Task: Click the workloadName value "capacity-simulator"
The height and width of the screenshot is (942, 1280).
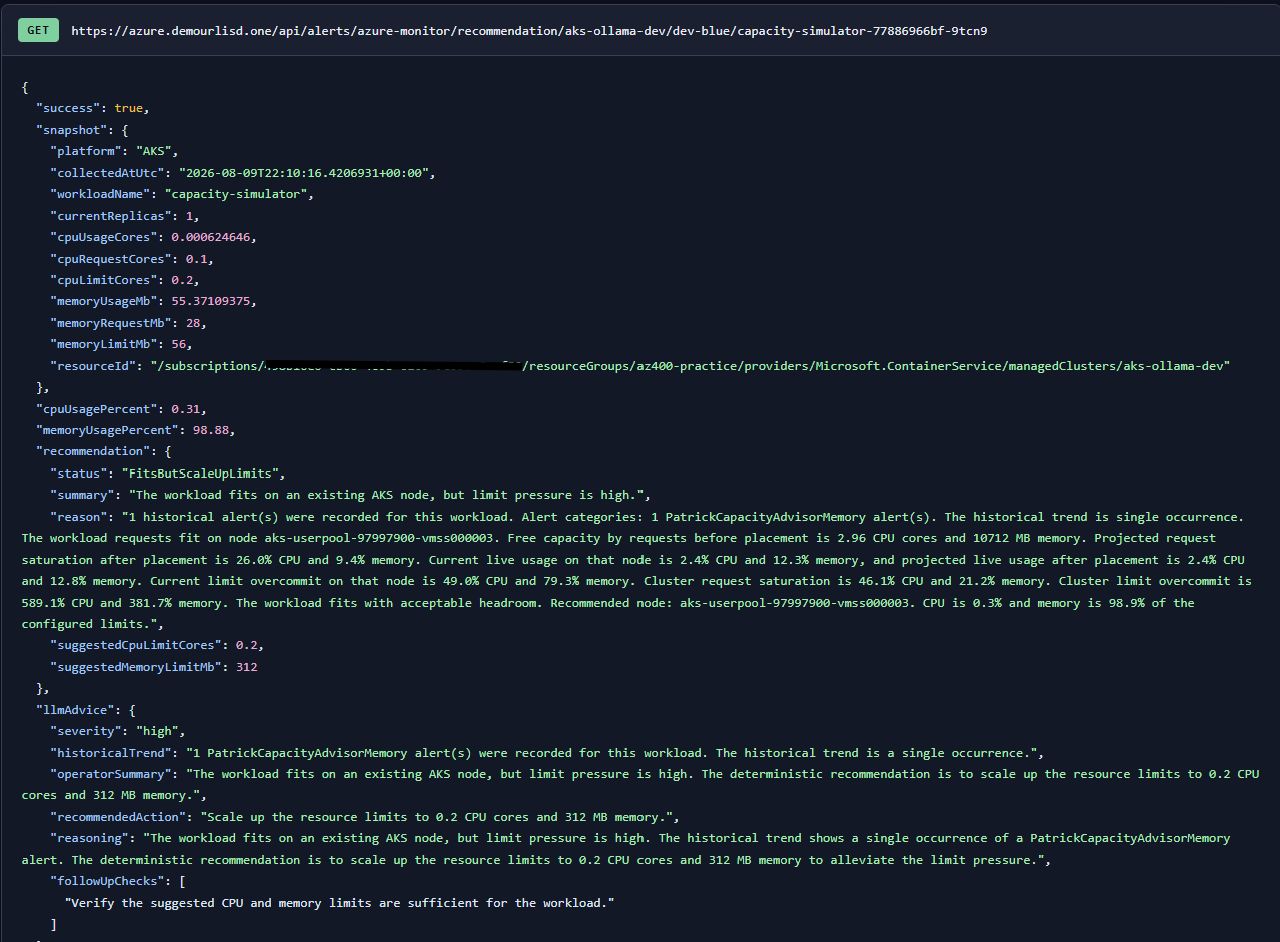Action: point(235,194)
